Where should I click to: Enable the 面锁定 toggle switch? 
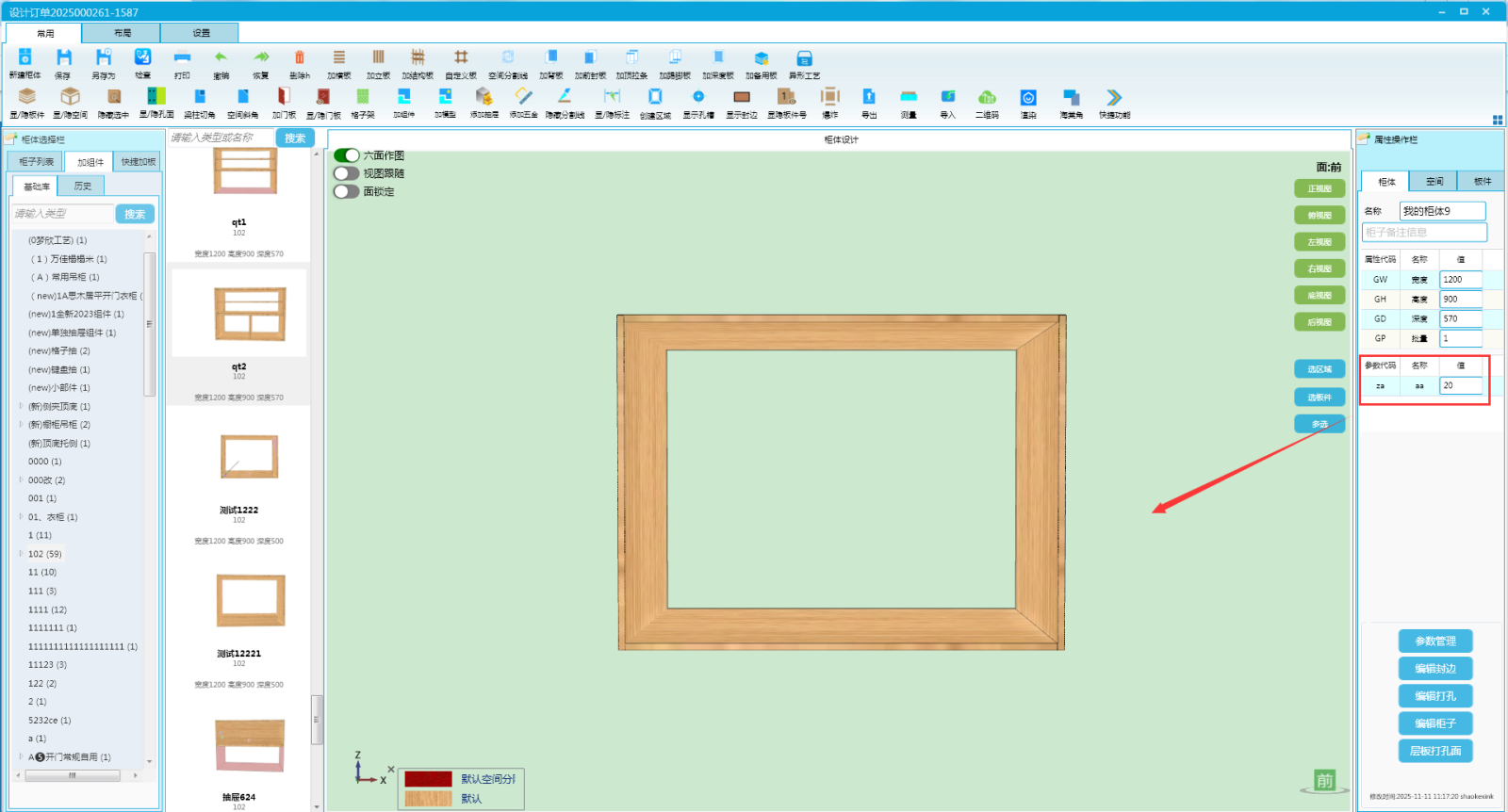point(347,191)
